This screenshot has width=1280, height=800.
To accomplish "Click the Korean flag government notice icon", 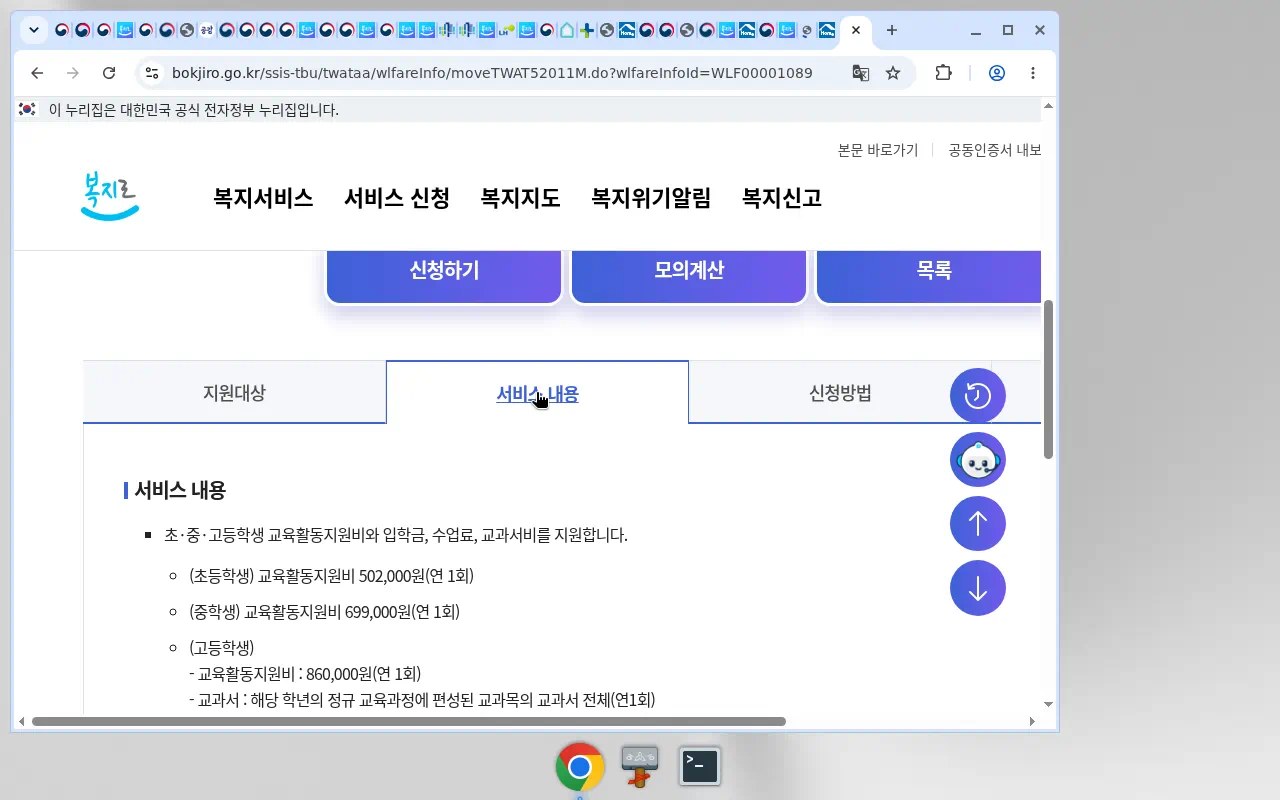I will 27,110.
